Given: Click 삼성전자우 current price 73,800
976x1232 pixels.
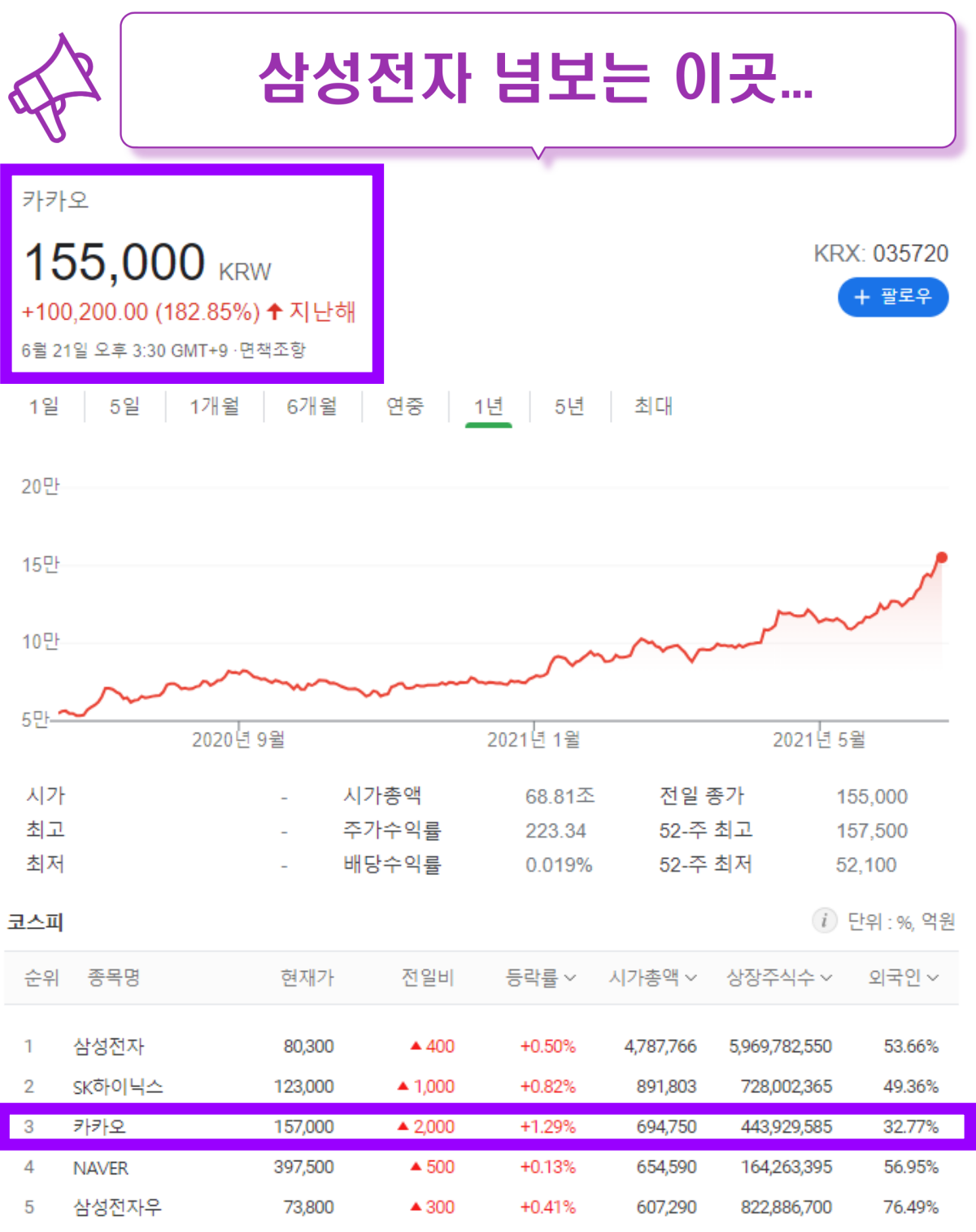Looking at the screenshot, I should tap(308, 1208).
